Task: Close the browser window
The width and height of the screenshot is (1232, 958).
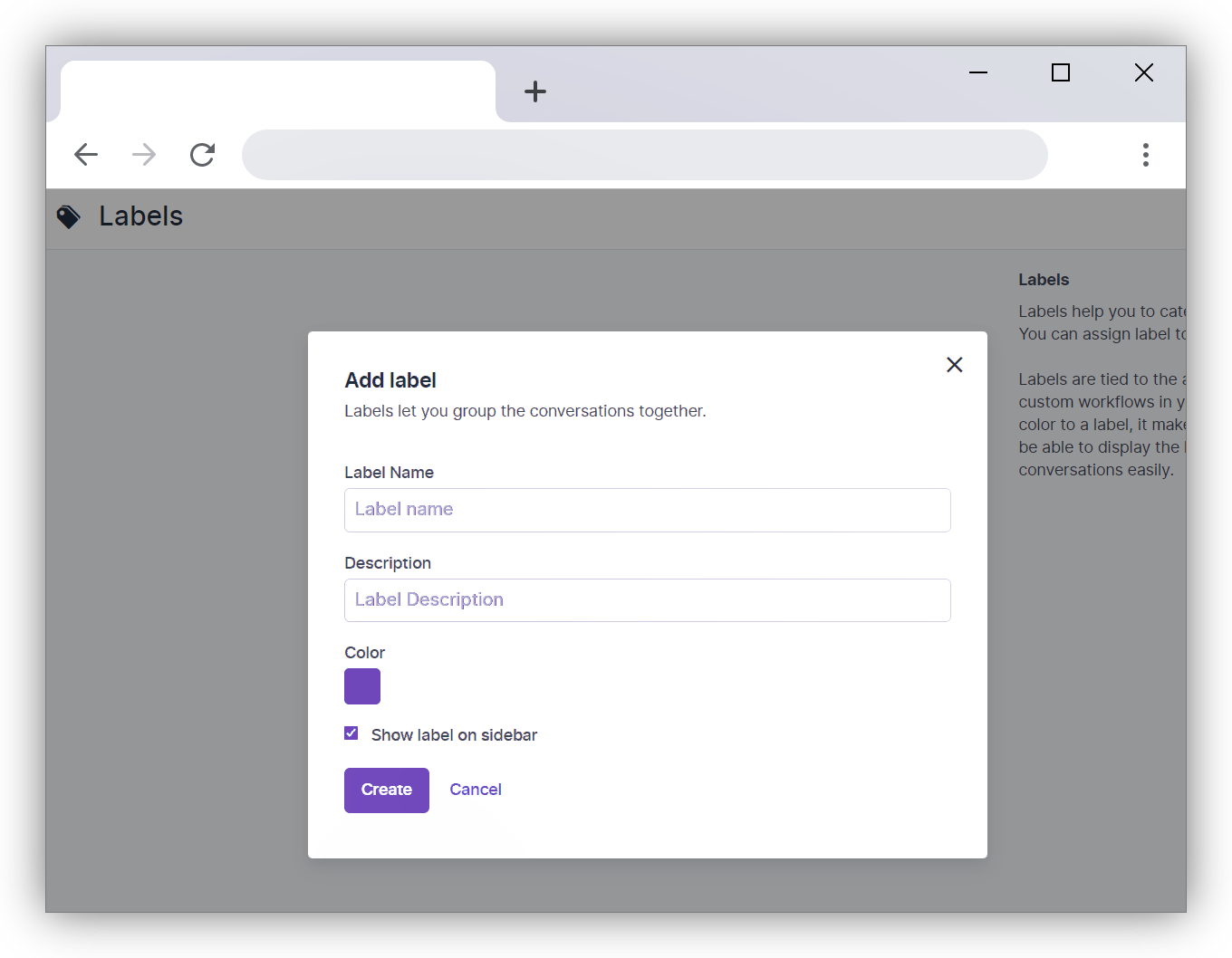Action: pyautogui.click(x=1143, y=72)
